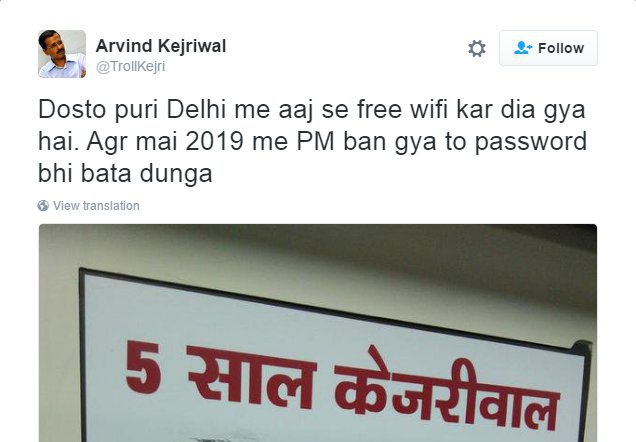This screenshot has width=636, height=442.
Task: Click the @TrollKejri handle
Action: click(130, 67)
